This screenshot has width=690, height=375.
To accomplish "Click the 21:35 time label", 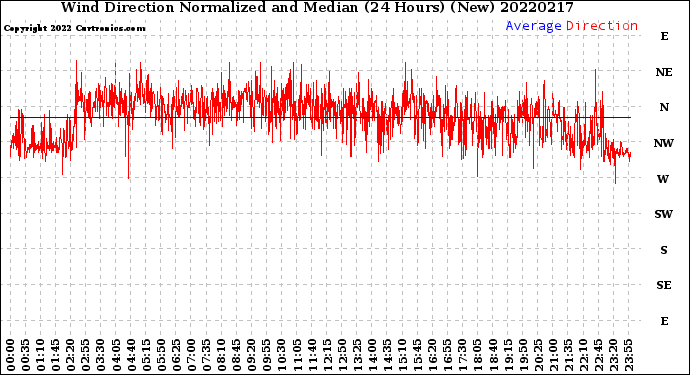I will (568, 356).
